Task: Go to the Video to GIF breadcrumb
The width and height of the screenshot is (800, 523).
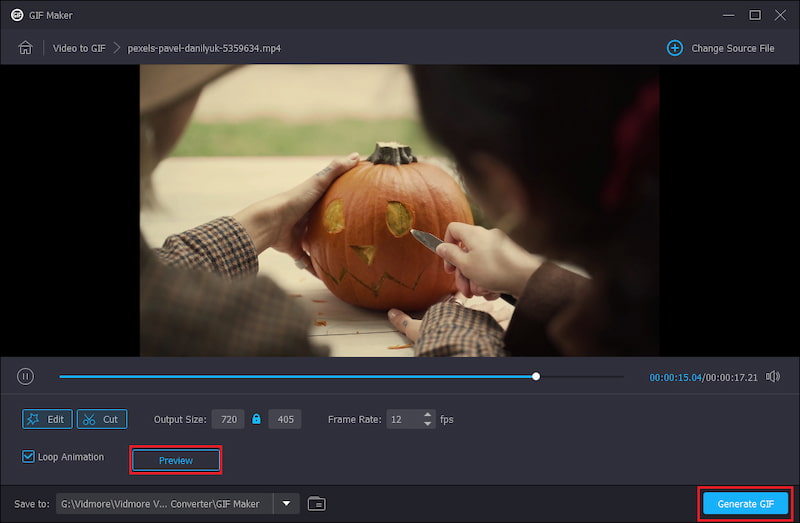Action: pyautogui.click(x=78, y=48)
